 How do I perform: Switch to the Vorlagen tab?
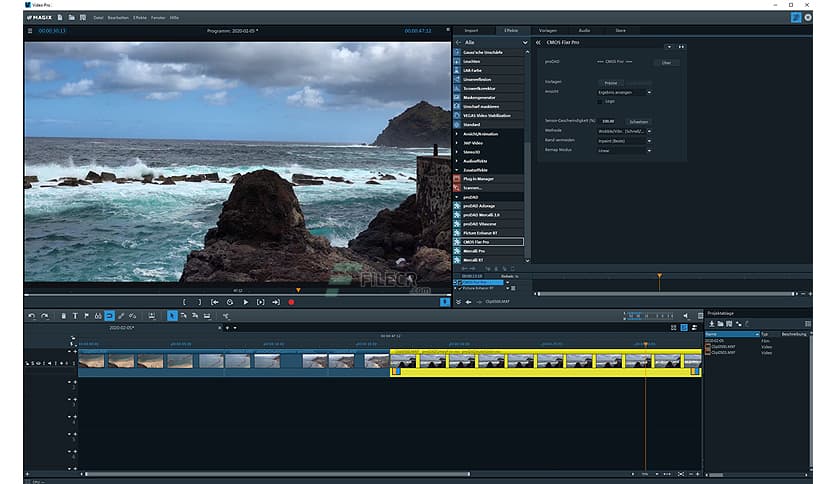(x=548, y=30)
